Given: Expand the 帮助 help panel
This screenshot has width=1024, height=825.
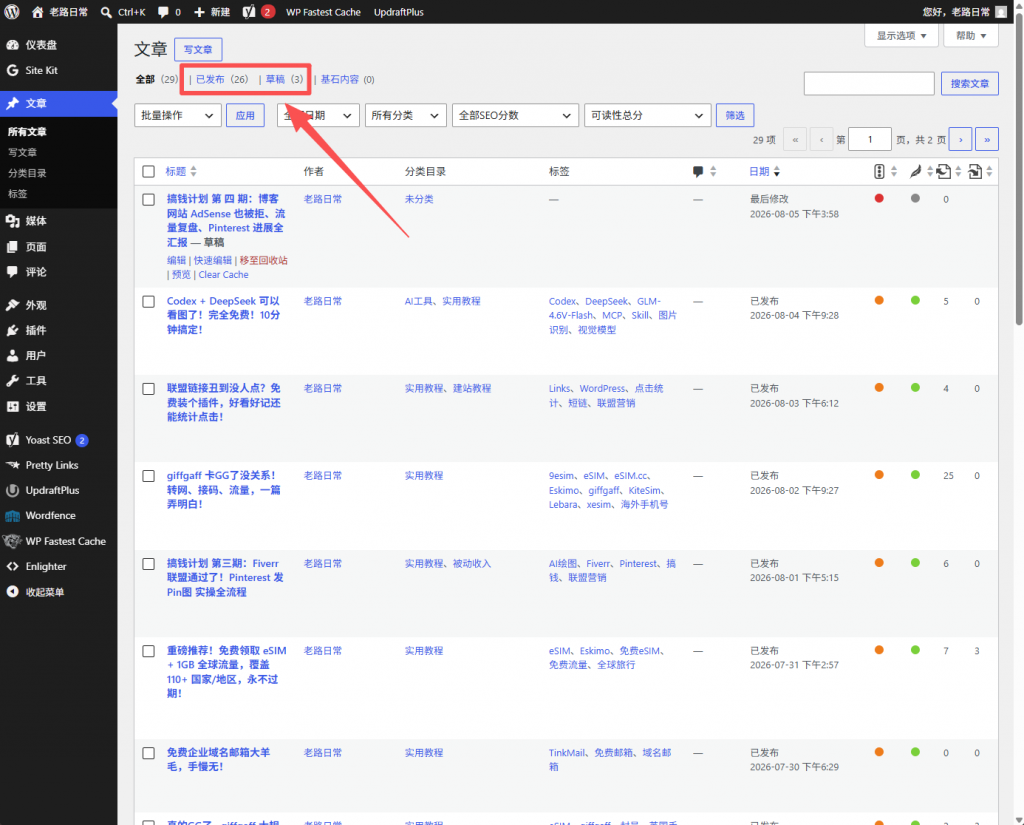Looking at the screenshot, I should pos(971,36).
